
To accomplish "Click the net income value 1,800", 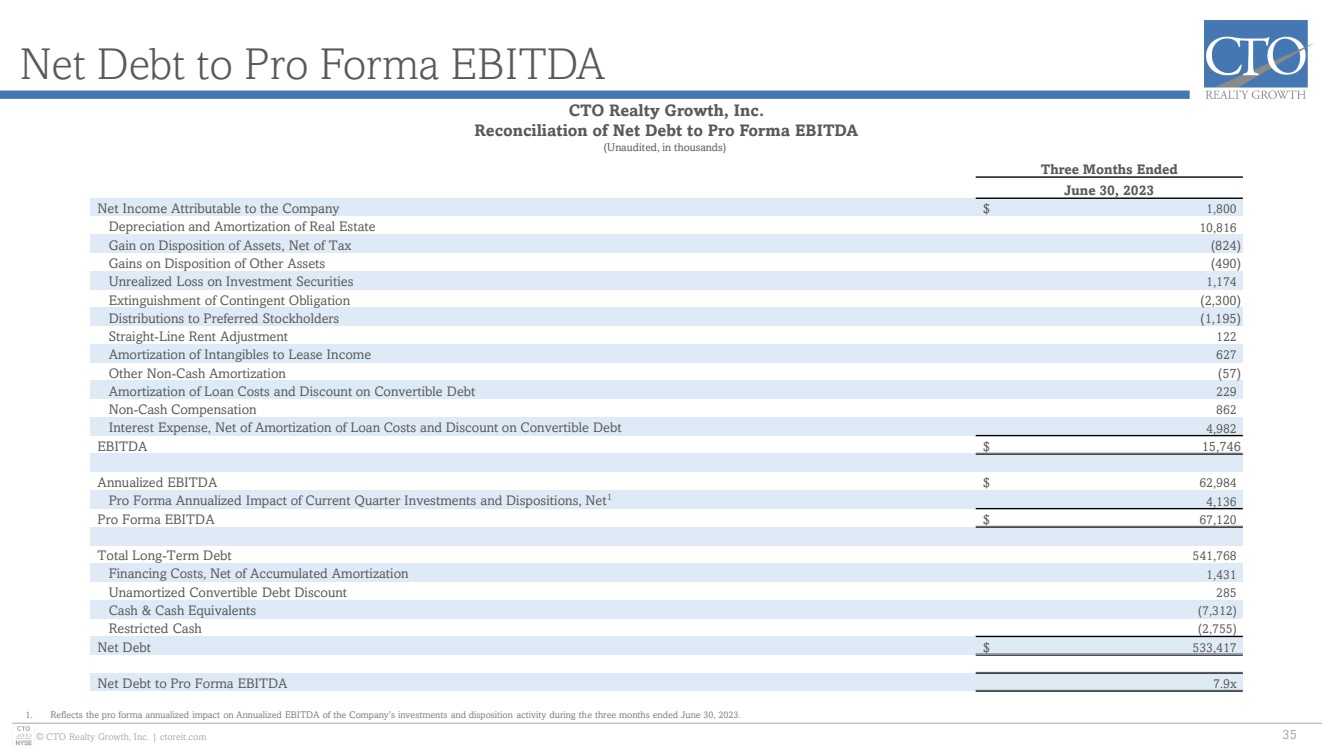I will [x=1221, y=209].
